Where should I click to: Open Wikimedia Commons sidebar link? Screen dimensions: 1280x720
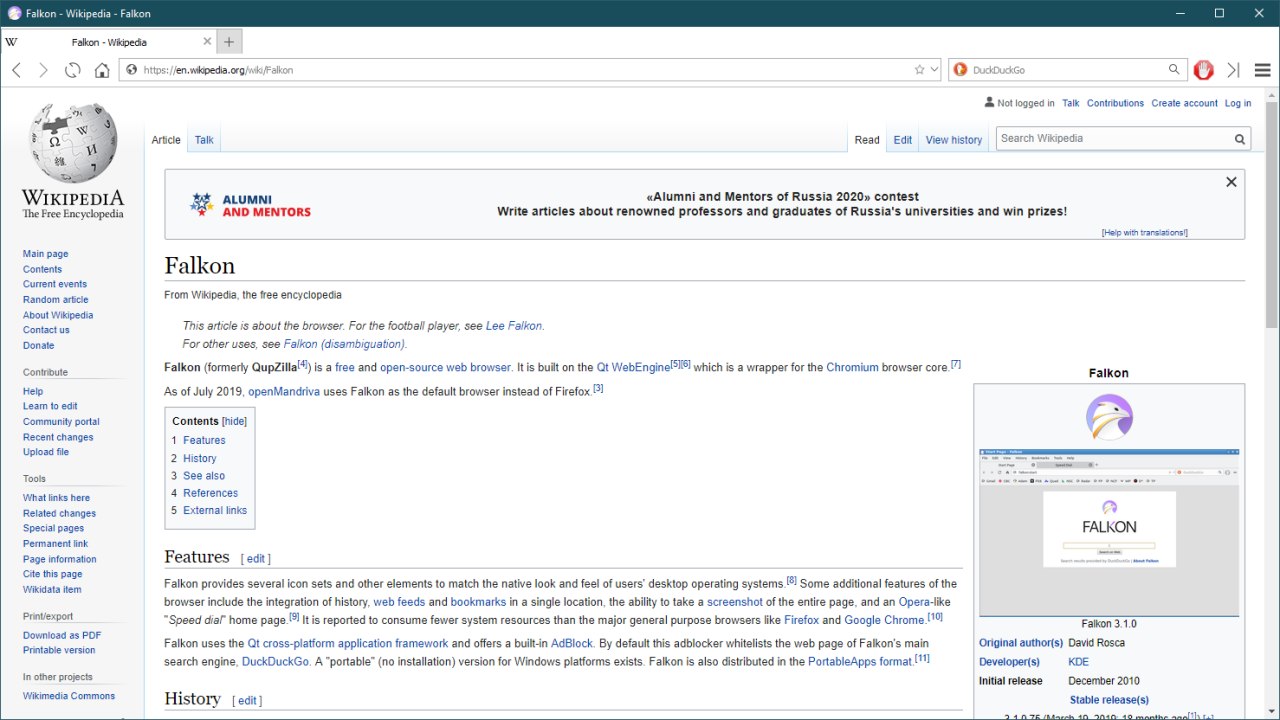(x=69, y=696)
